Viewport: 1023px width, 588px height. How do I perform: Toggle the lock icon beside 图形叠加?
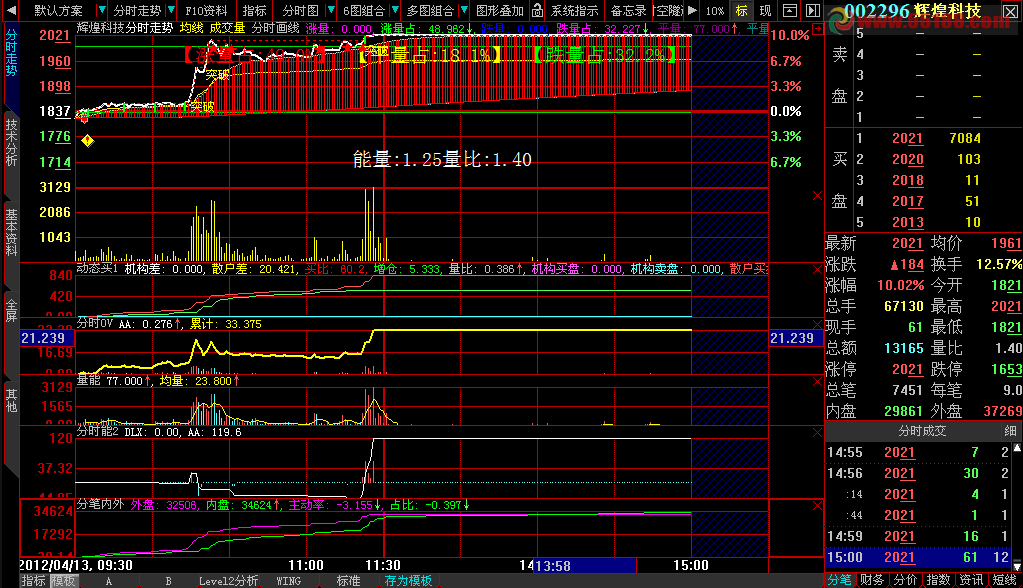[x=537, y=10]
